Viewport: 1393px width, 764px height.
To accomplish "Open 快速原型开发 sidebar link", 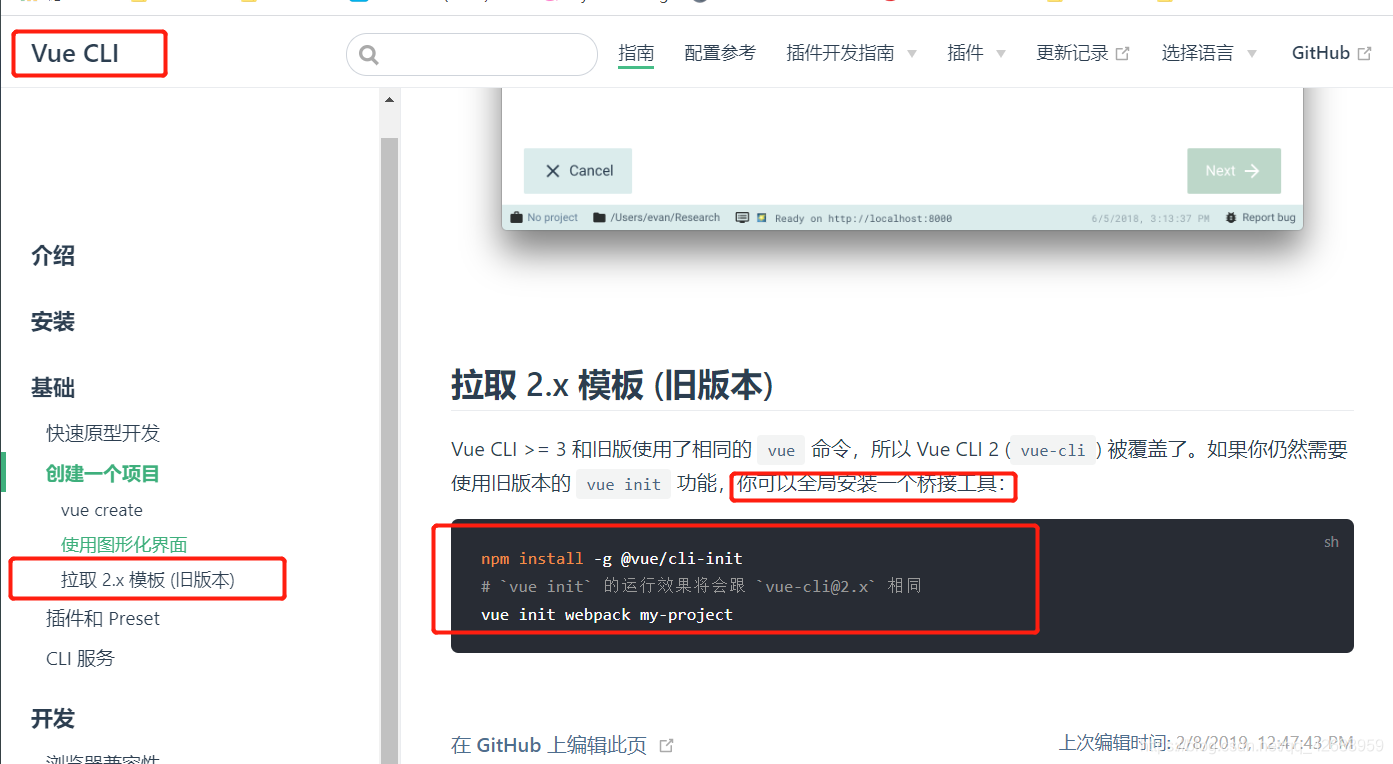I will pos(103,433).
